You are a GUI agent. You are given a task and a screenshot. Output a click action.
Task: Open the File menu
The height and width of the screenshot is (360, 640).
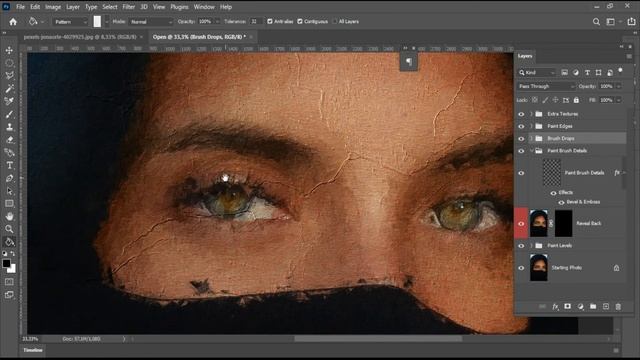(20, 7)
